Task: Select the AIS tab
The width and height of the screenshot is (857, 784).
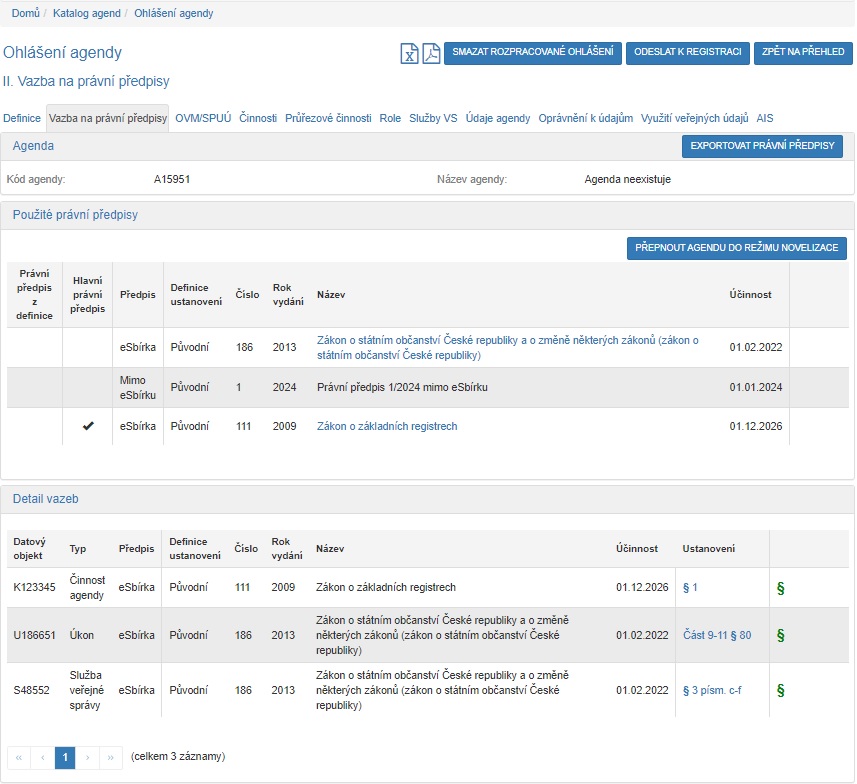Action: (x=765, y=118)
